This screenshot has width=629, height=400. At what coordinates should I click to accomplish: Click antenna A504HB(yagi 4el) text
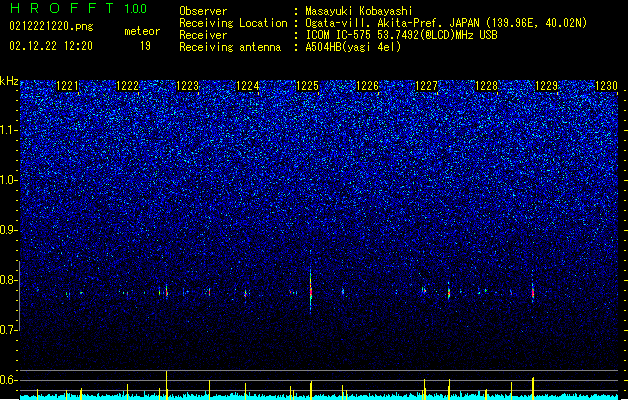tap(353, 47)
